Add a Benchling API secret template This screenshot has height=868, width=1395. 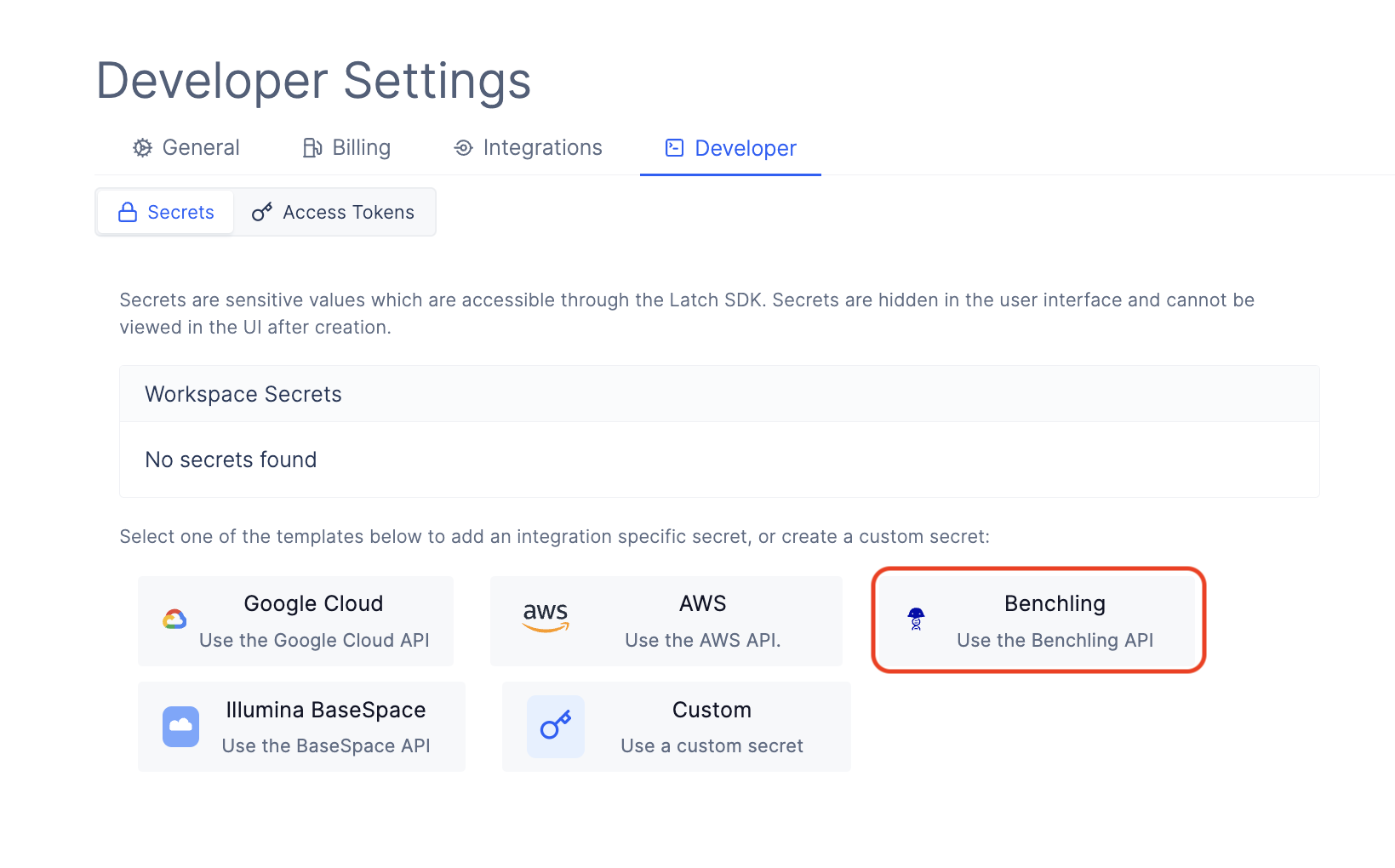pyautogui.click(x=1038, y=620)
